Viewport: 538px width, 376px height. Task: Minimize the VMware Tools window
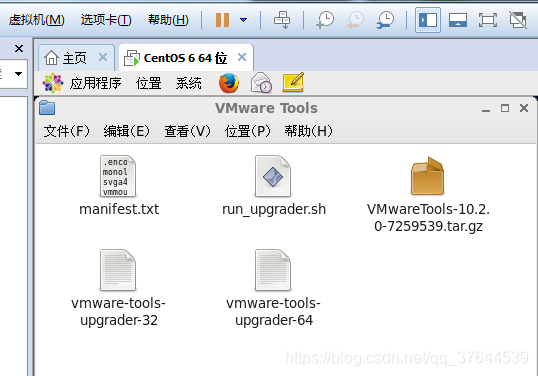coord(486,109)
